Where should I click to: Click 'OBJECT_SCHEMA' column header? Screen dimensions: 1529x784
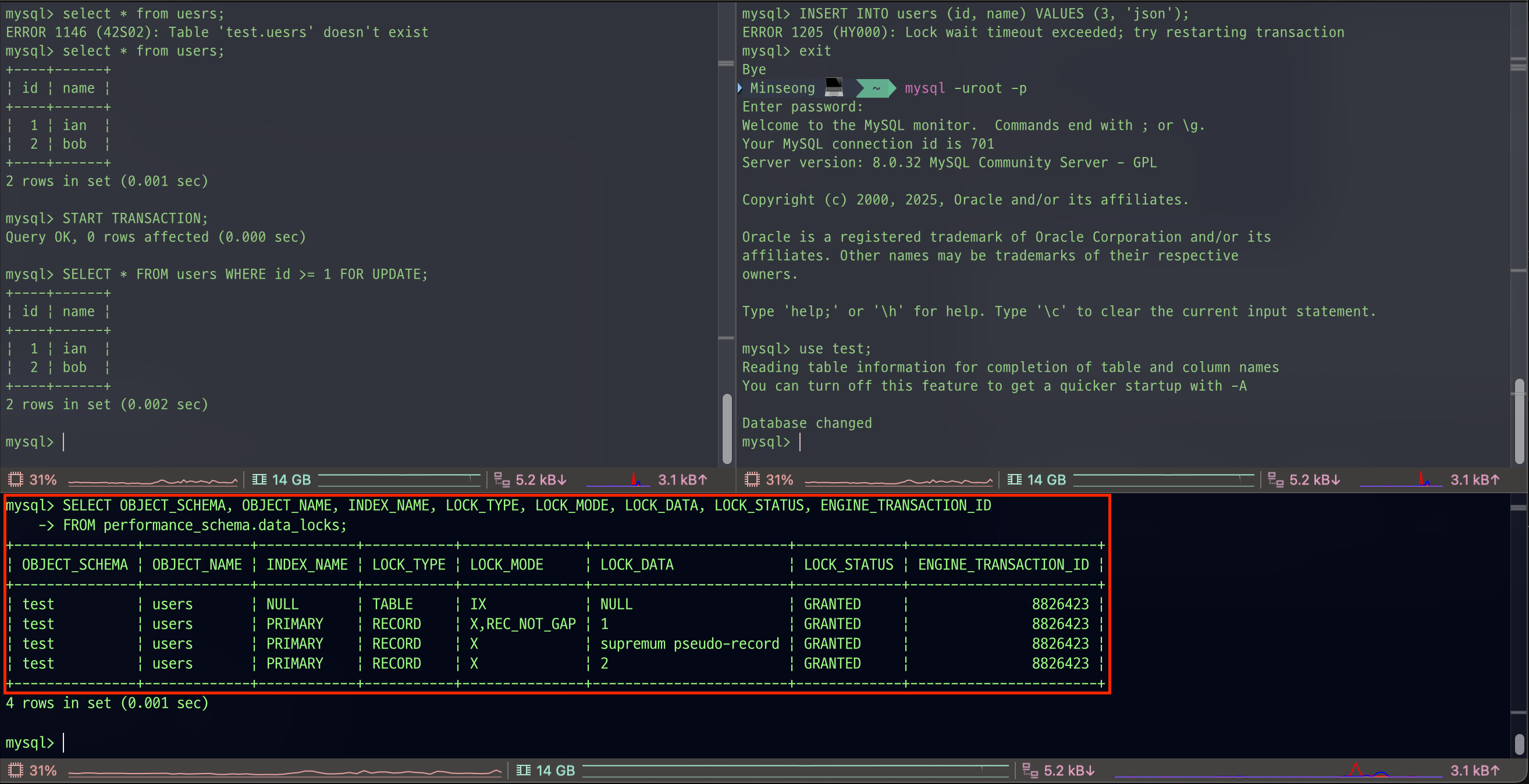[x=75, y=564]
